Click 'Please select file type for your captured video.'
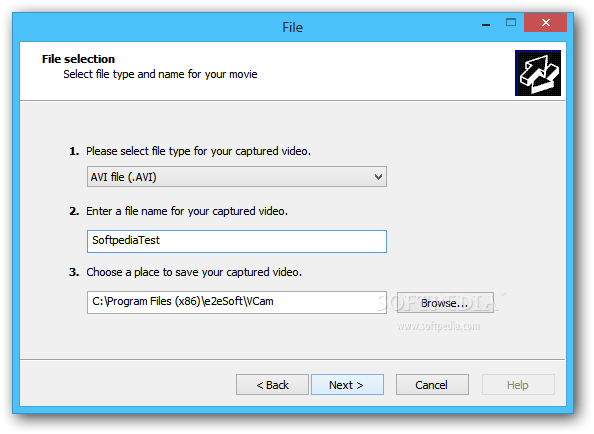The image size is (594, 434). [x=199, y=151]
